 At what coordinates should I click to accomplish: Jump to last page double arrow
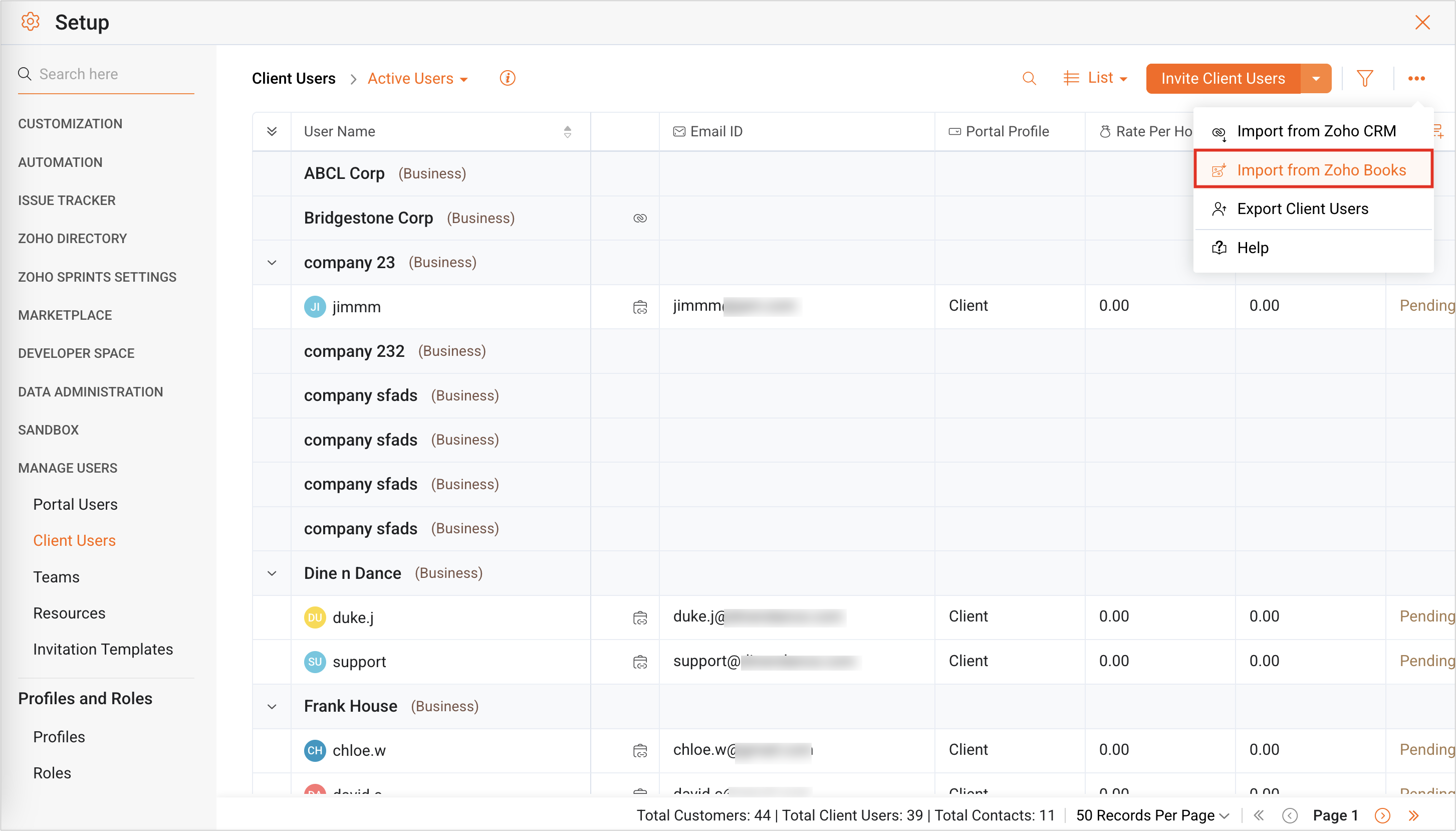1414,815
